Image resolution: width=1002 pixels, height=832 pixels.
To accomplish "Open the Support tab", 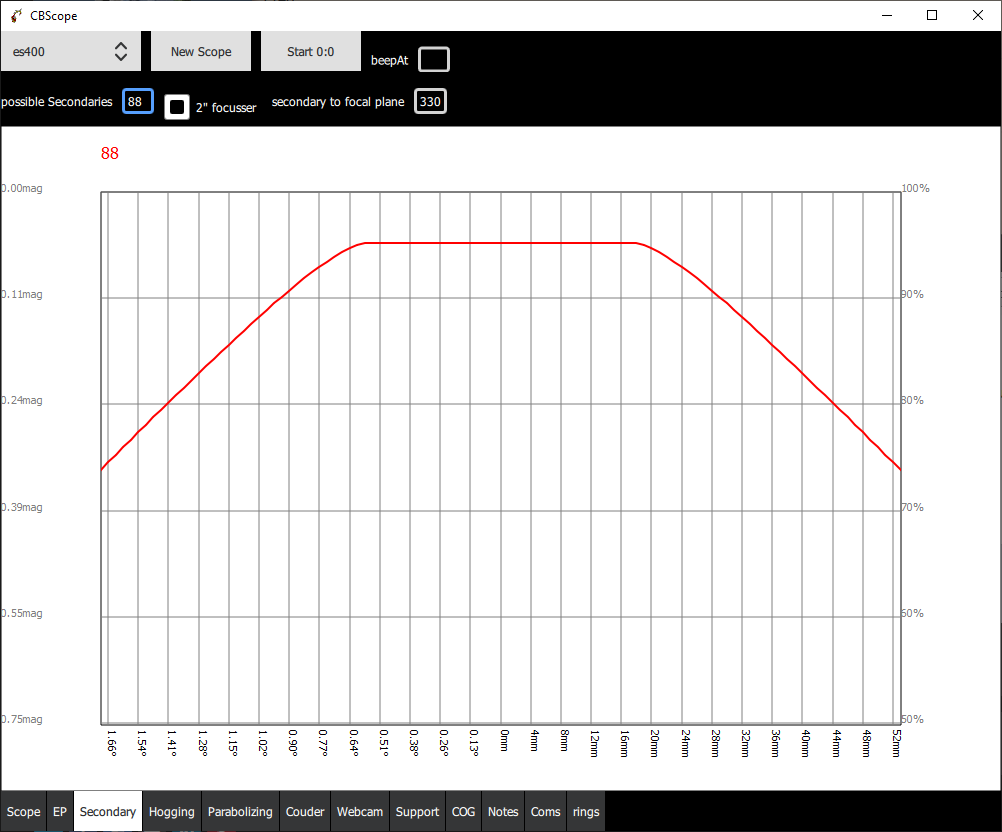I will click(417, 812).
